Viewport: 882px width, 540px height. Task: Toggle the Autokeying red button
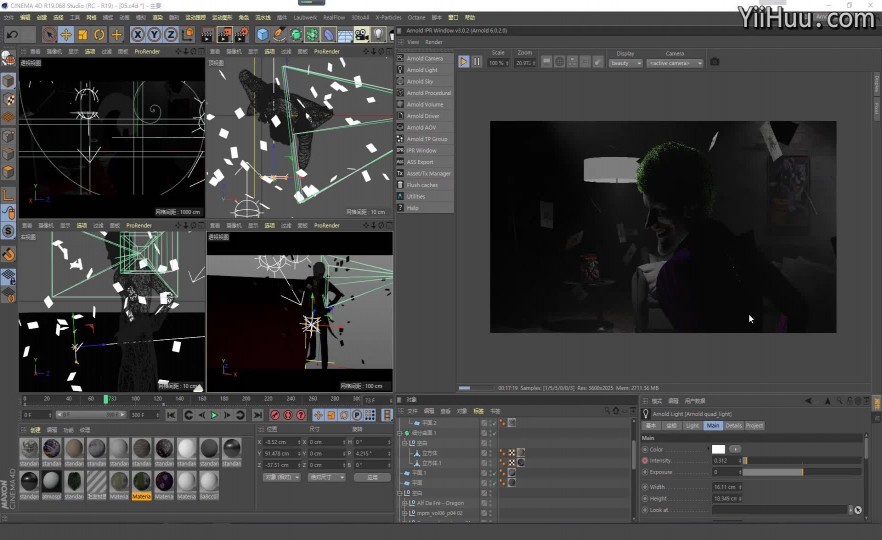click(288, 415)
